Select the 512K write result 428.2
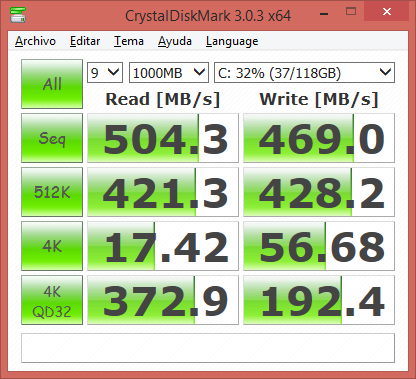The image size is (416, 379). point(319,192)
